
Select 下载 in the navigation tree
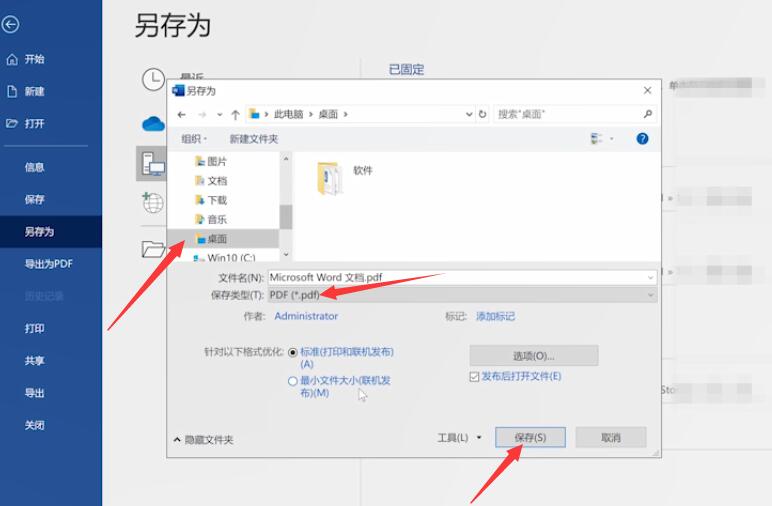click(x=212, y=200)
